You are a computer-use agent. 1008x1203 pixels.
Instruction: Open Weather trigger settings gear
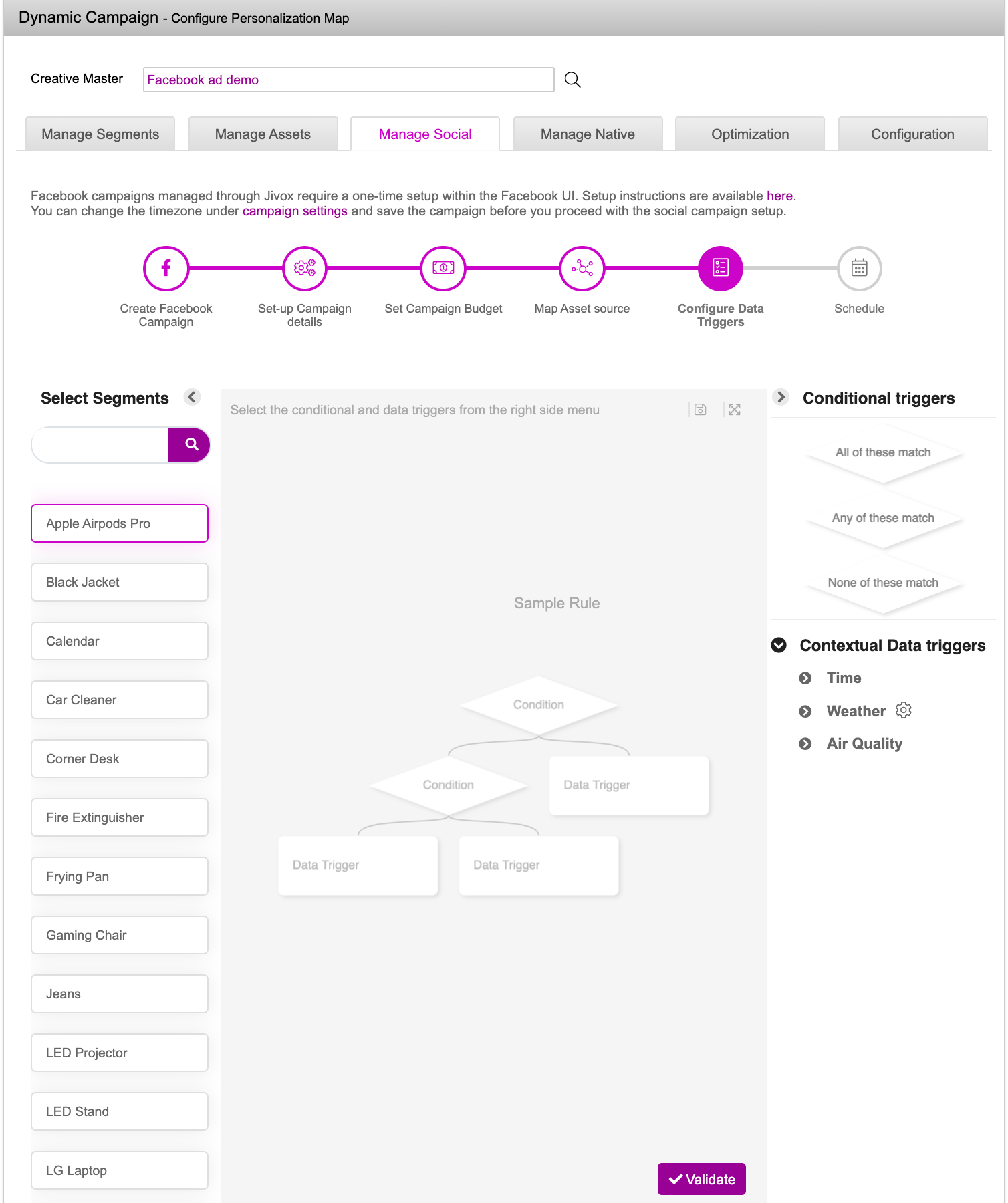point(903,710)
